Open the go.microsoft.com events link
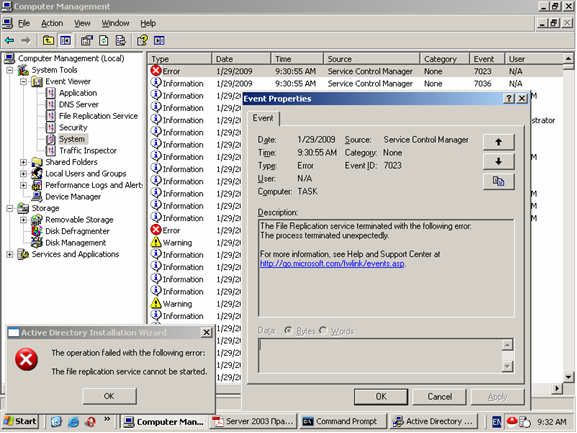The height and width of the screenshot is (433, 577). coord(332,264)
